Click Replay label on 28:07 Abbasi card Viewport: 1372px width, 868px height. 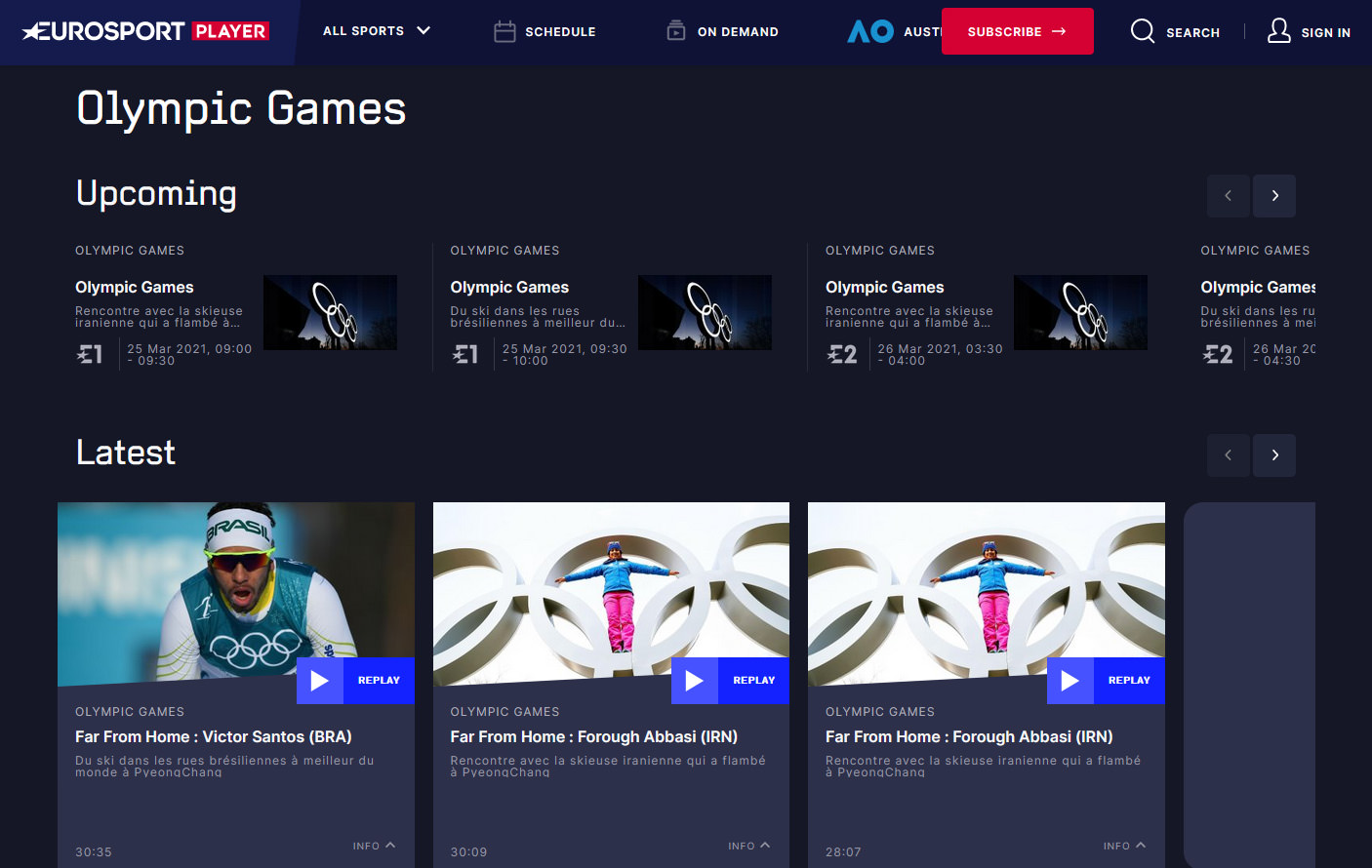1129,681
